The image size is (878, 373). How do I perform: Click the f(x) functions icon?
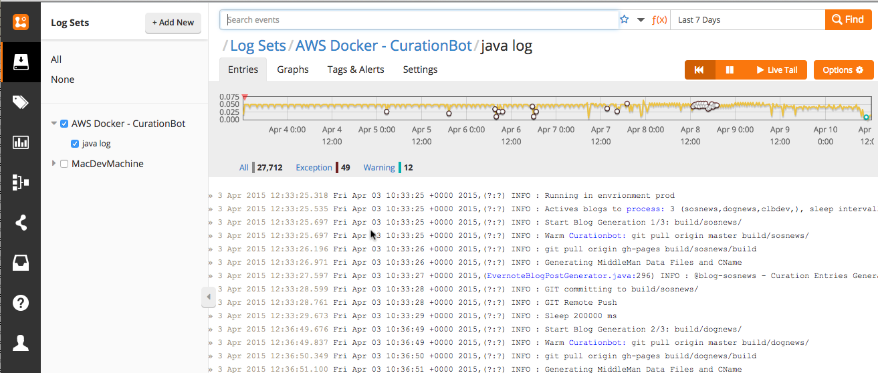click(x=660, y=20)
